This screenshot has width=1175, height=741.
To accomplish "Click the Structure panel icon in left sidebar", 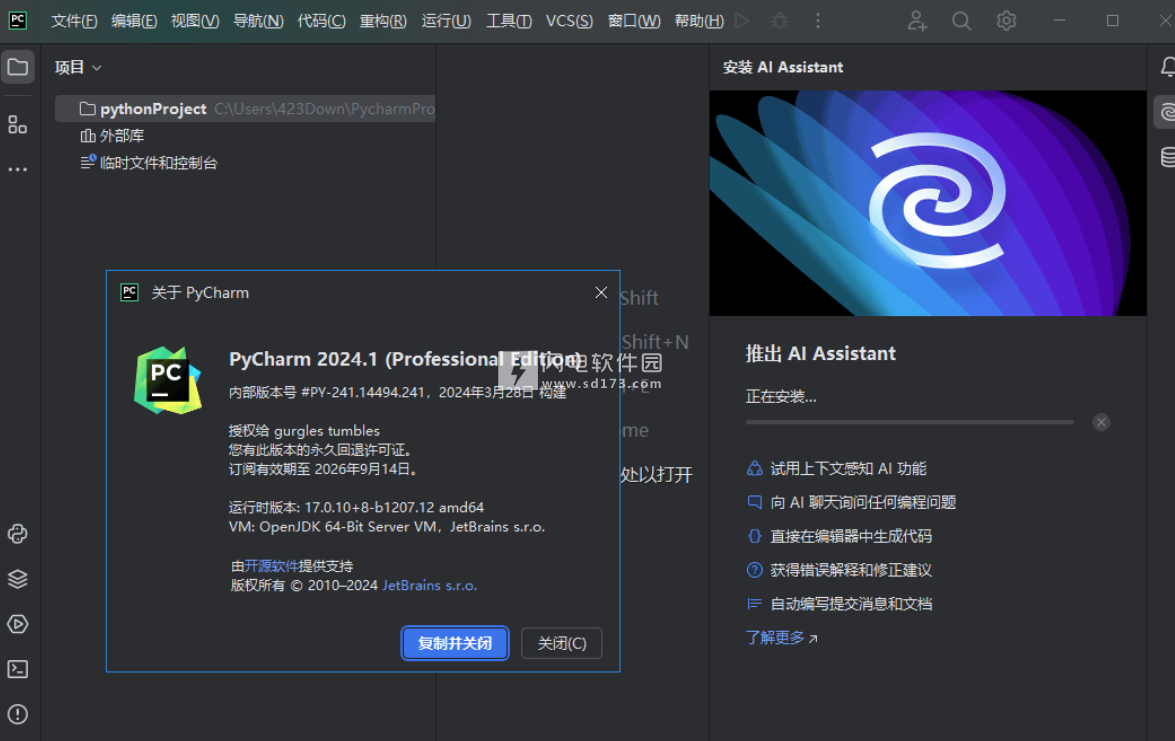I will [17, 124].
